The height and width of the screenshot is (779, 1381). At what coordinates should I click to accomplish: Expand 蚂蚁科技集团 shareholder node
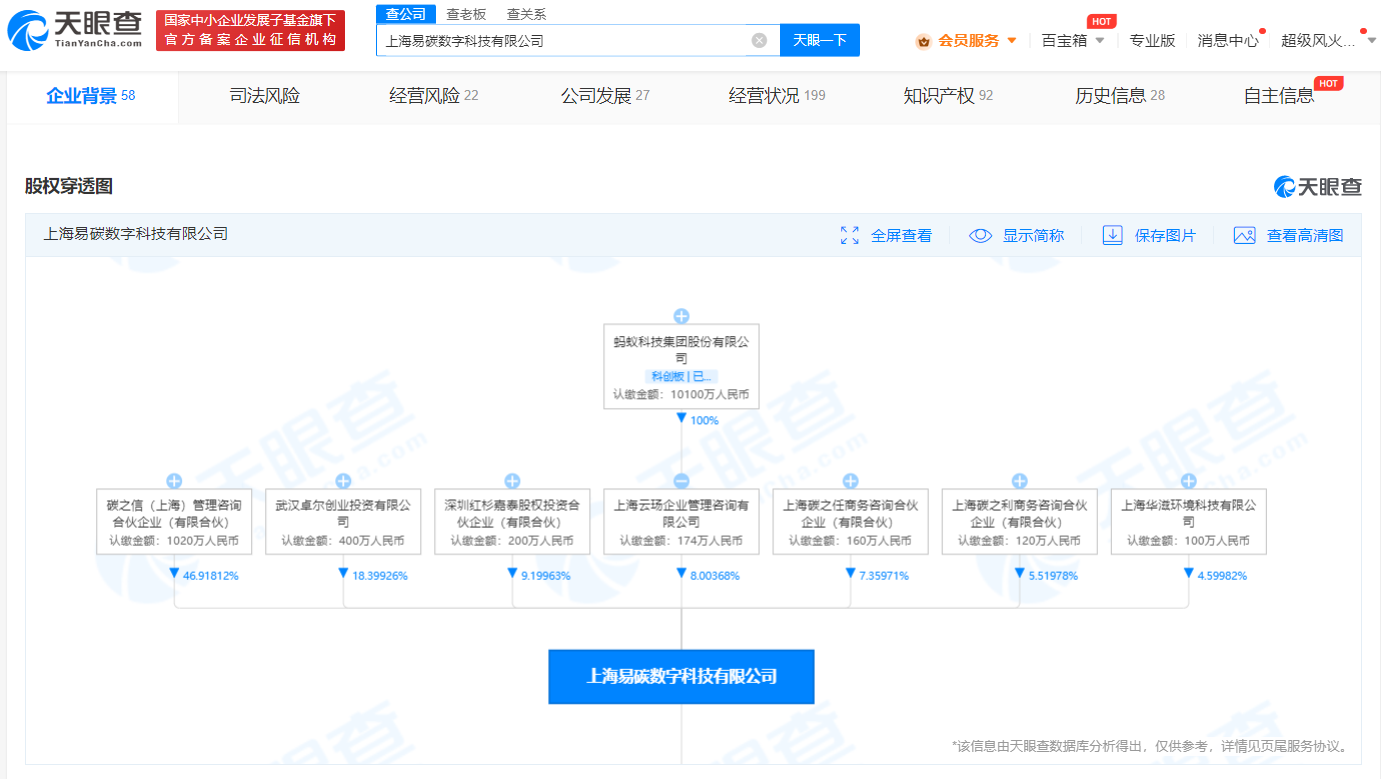coord(681,316)
